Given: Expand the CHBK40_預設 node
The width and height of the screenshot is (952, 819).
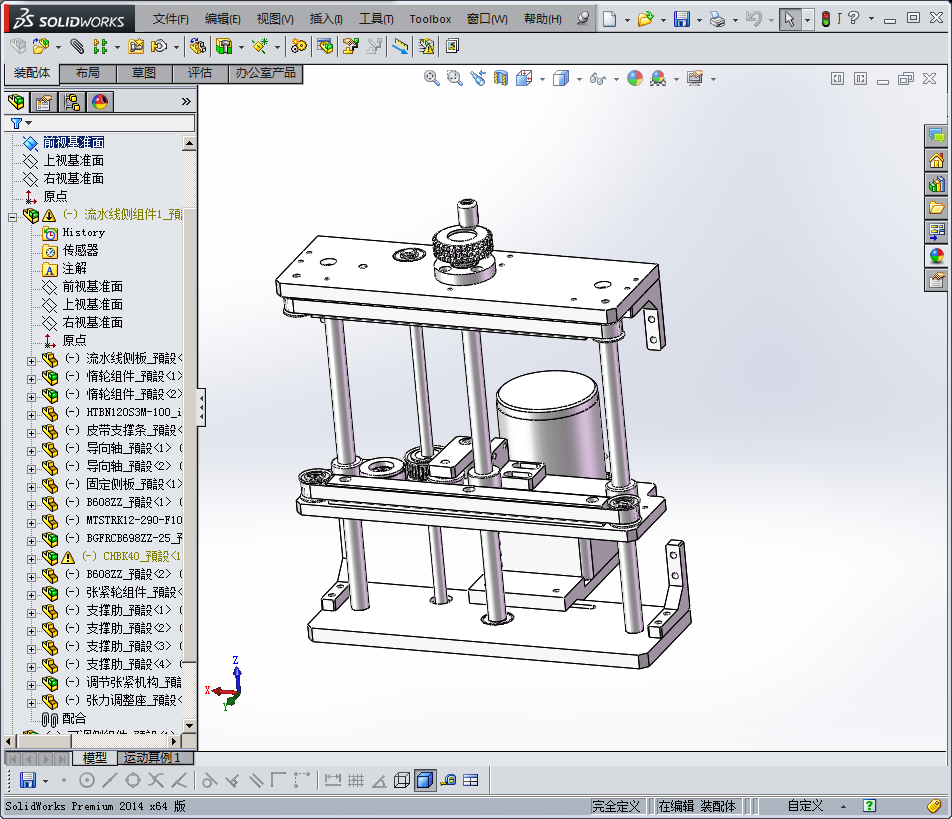Looking at the screenshot, I should (32, 559).
